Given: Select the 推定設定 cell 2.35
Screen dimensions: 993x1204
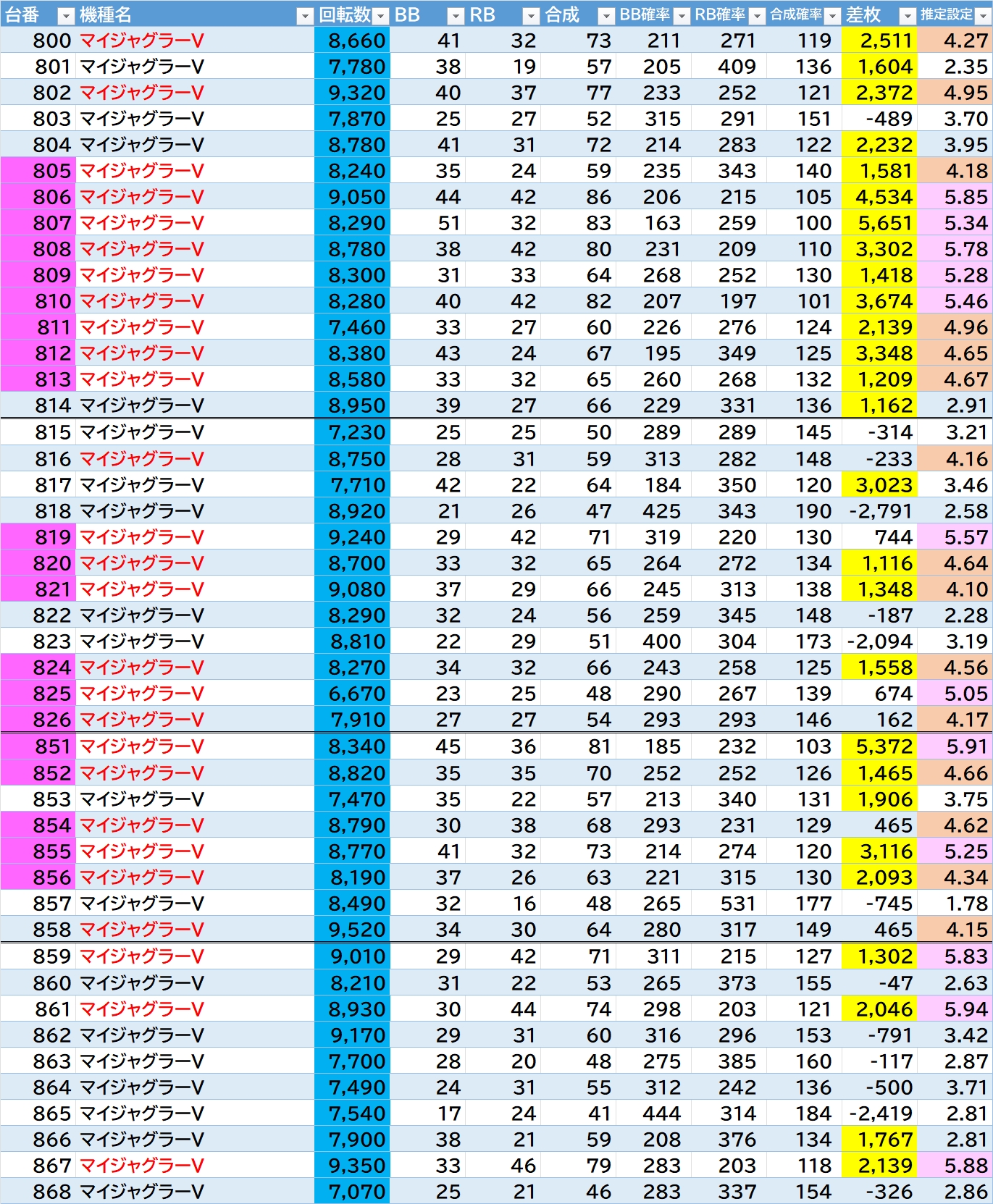Looking at the screenshot, I should coord(955,67).
